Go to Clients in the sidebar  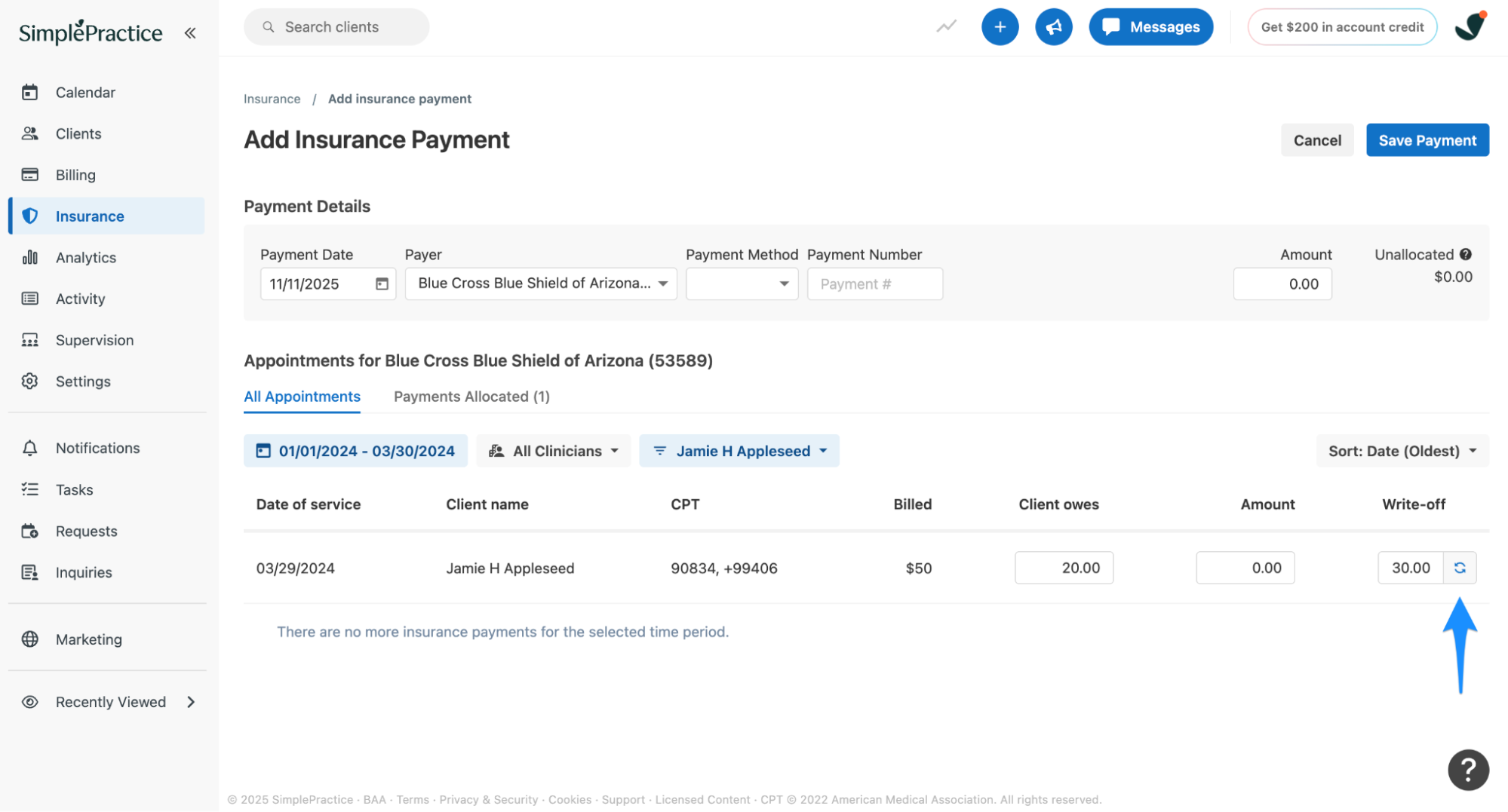[x=106, y=133]
